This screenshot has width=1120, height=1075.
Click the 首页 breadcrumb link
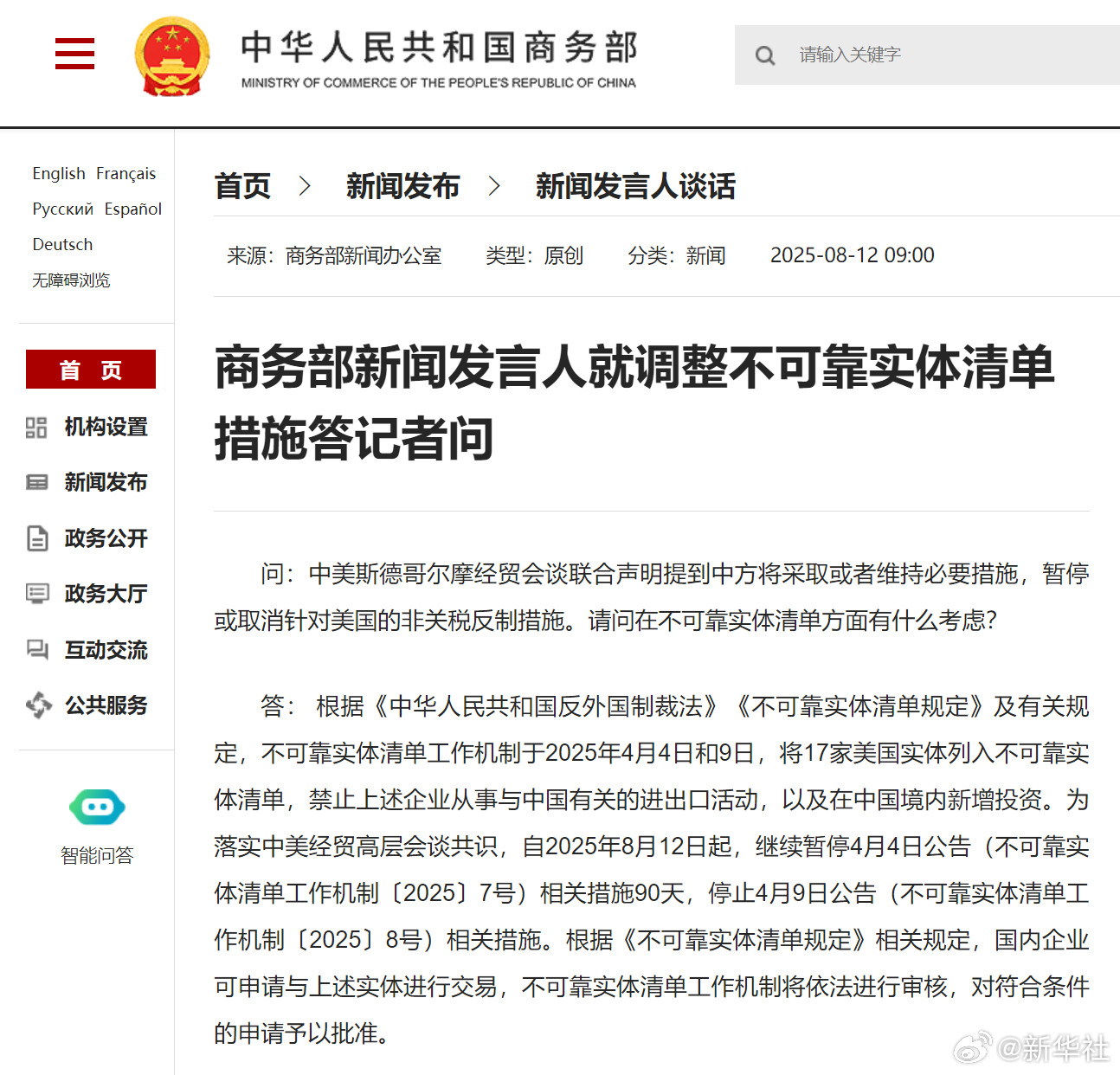coord(242,186)
